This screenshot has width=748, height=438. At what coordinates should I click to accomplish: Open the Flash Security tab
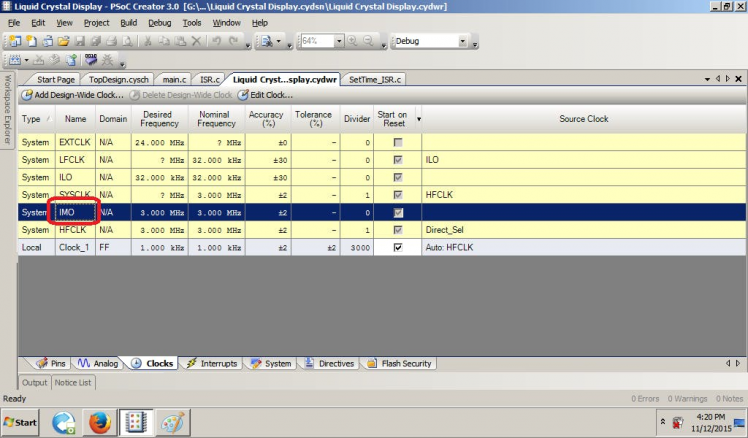point(399,364)
